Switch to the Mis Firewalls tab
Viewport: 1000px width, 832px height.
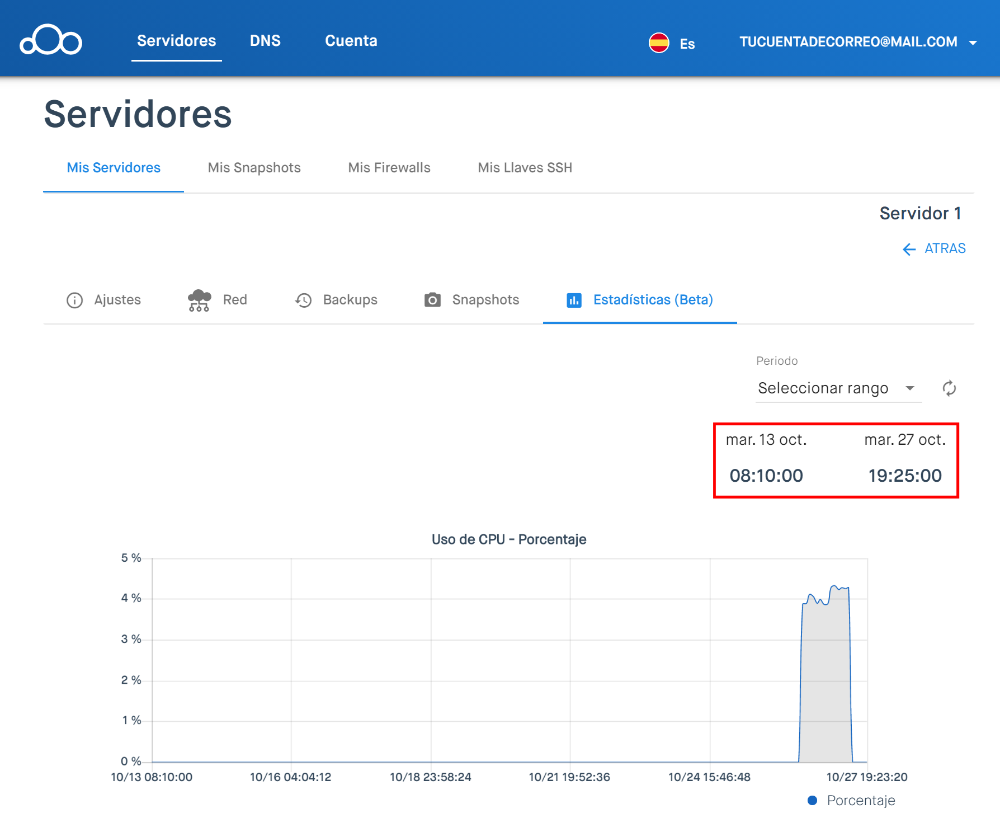click(x=389, y=168)
